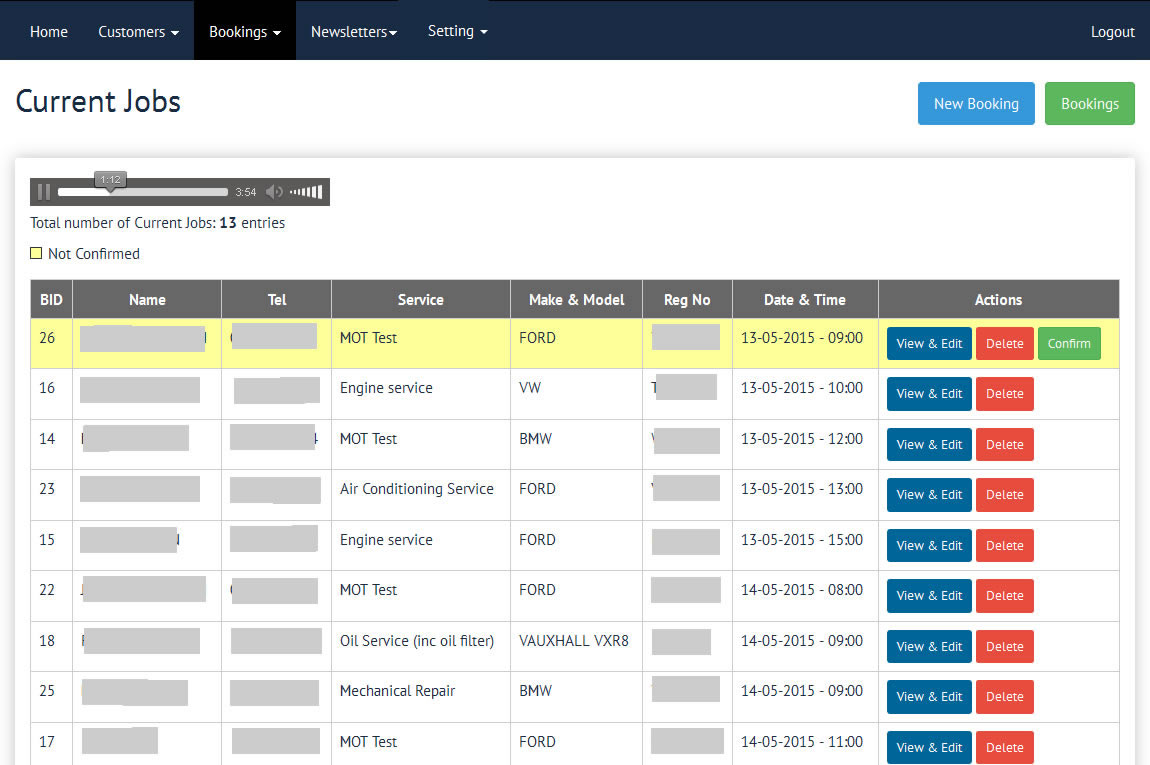Image resolution: width=1150 pixels, height=765 pixels.
Task: Seek on the video progress bar
Action: (143, 192)
